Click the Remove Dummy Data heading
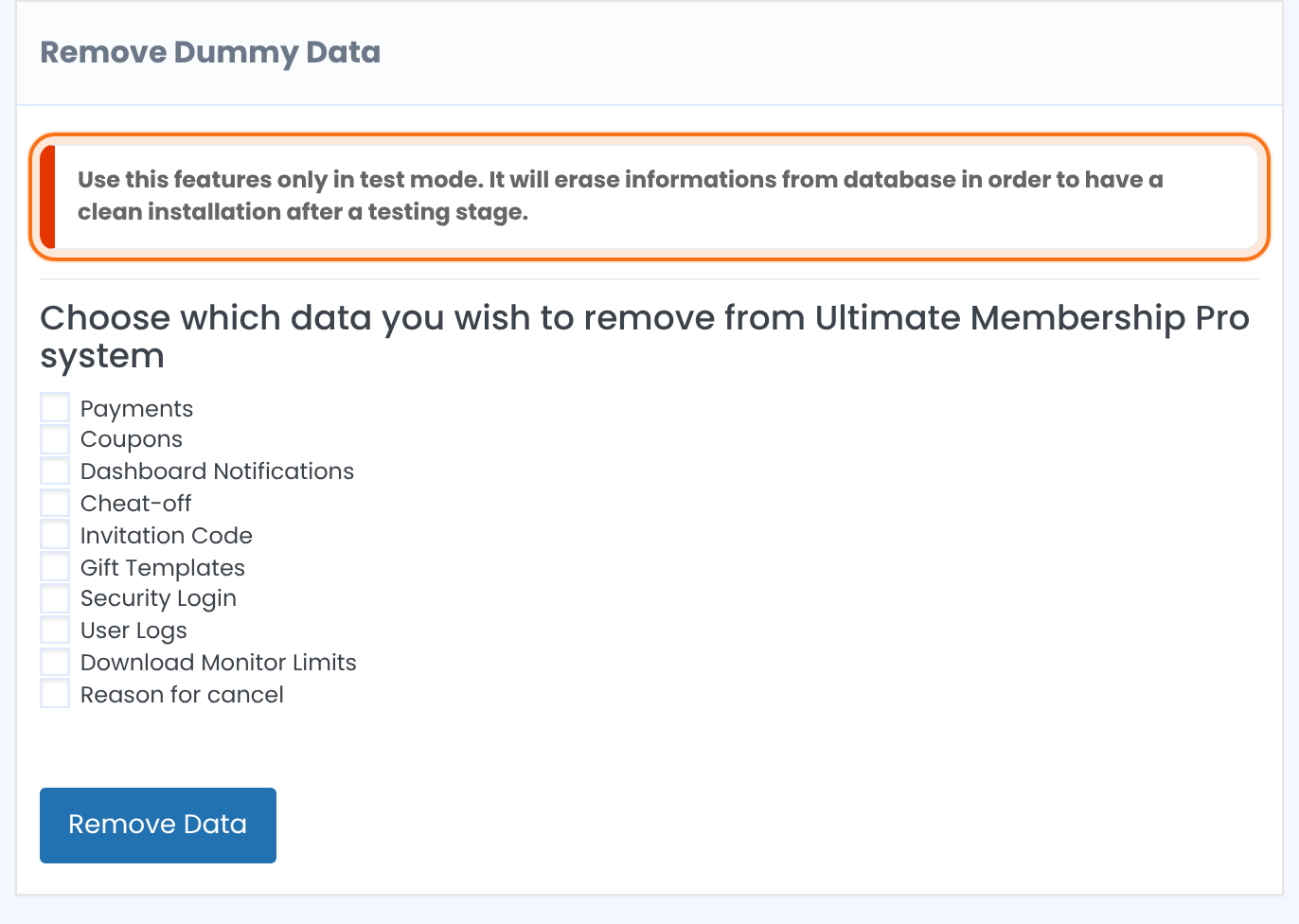Screen dimensions: 1299x924 click(210, 52)
